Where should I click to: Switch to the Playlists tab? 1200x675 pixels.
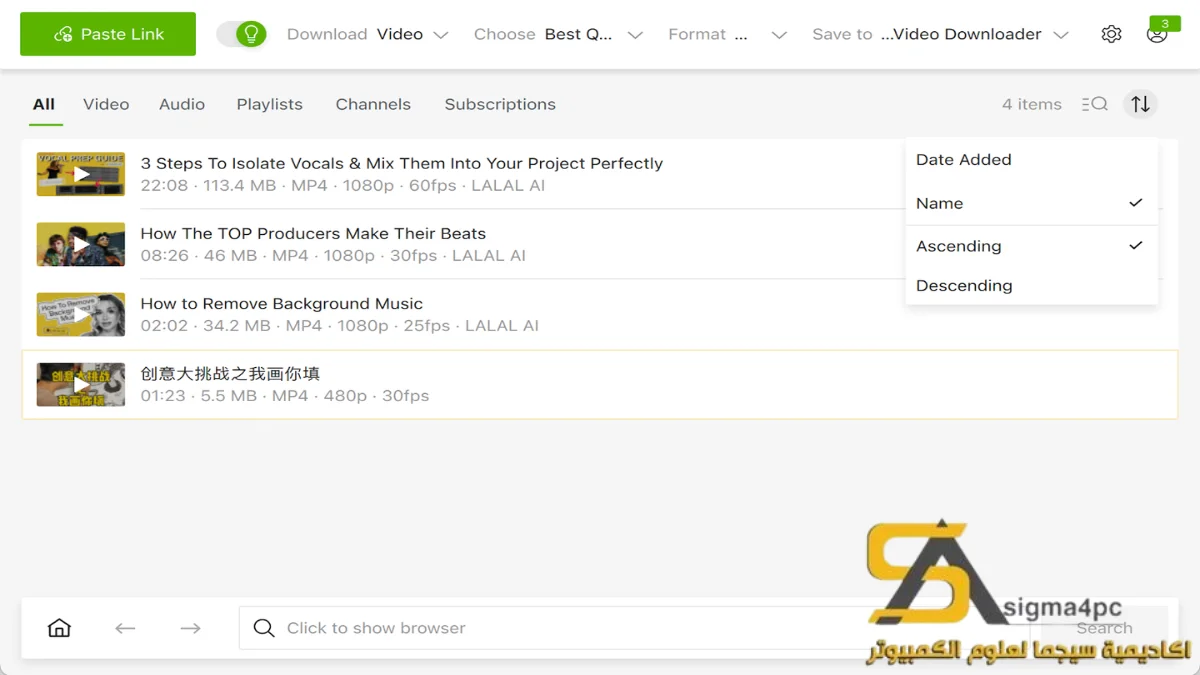(270, 104)
